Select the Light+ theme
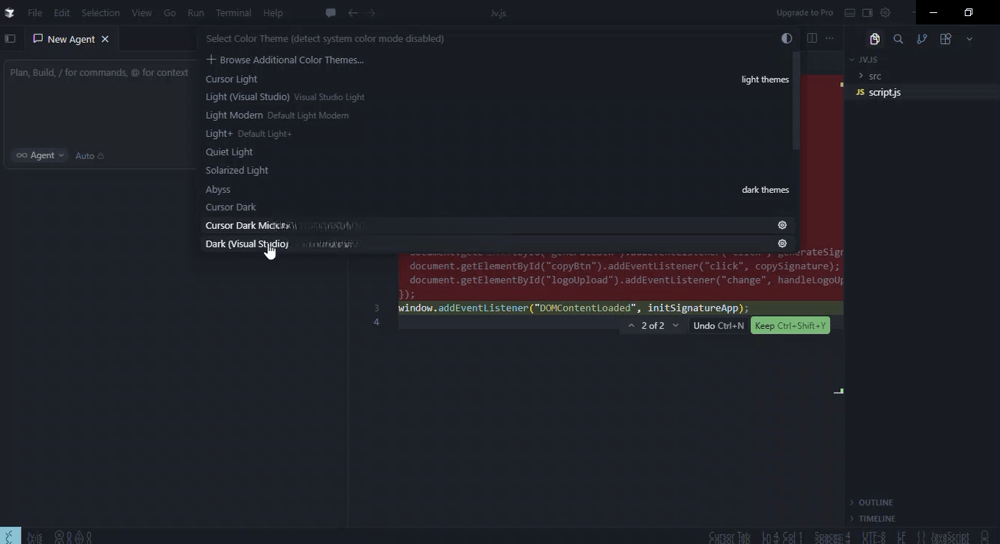Image resolution: width=1000 pixels, height=544 pixels. pos(499,134)
